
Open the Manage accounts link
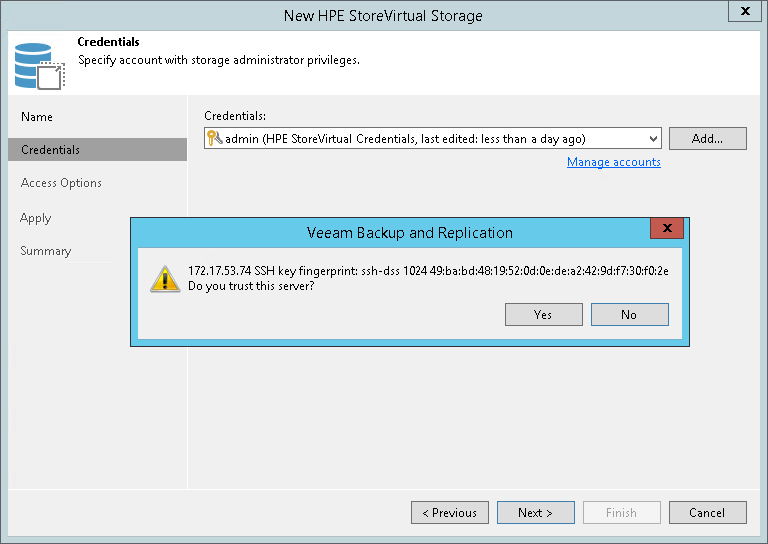613,162
